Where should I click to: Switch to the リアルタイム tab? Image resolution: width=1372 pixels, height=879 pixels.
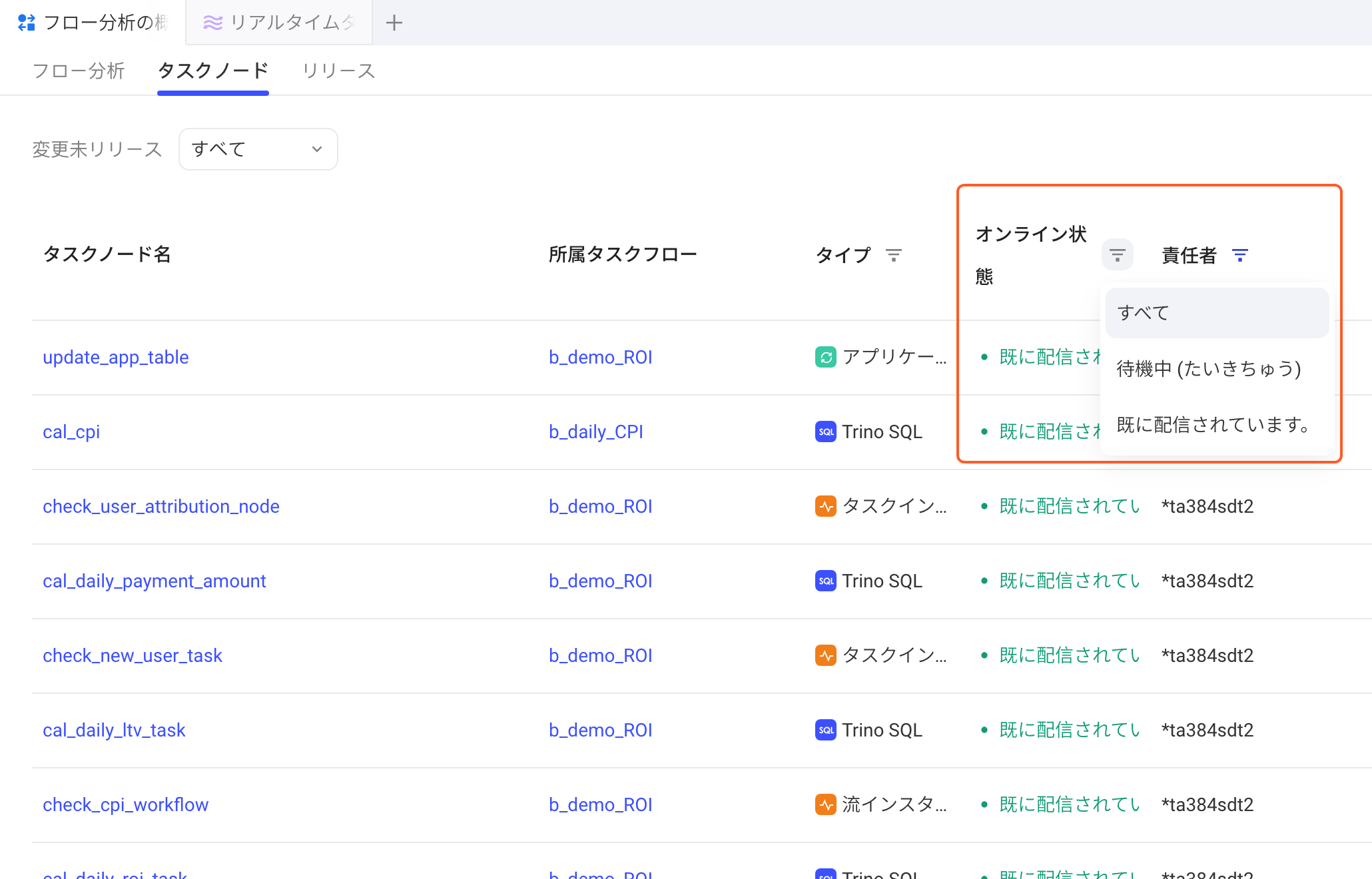279,23
